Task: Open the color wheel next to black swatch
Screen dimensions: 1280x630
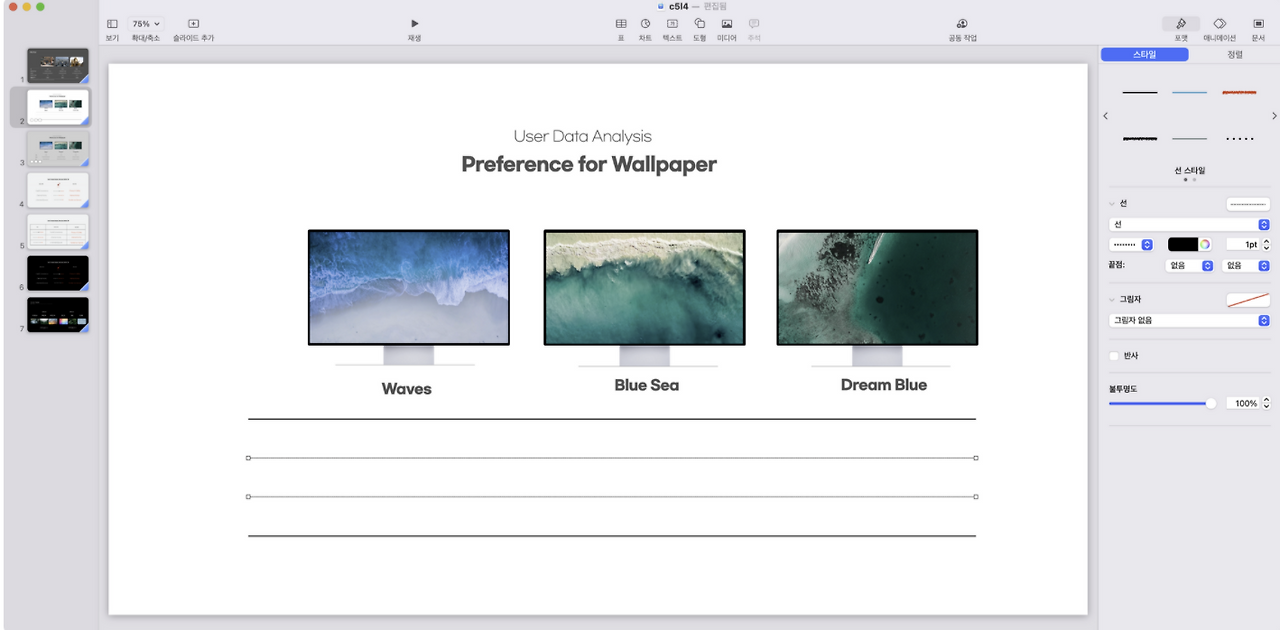Action: pyautogui.click(x=1205, y=244)
